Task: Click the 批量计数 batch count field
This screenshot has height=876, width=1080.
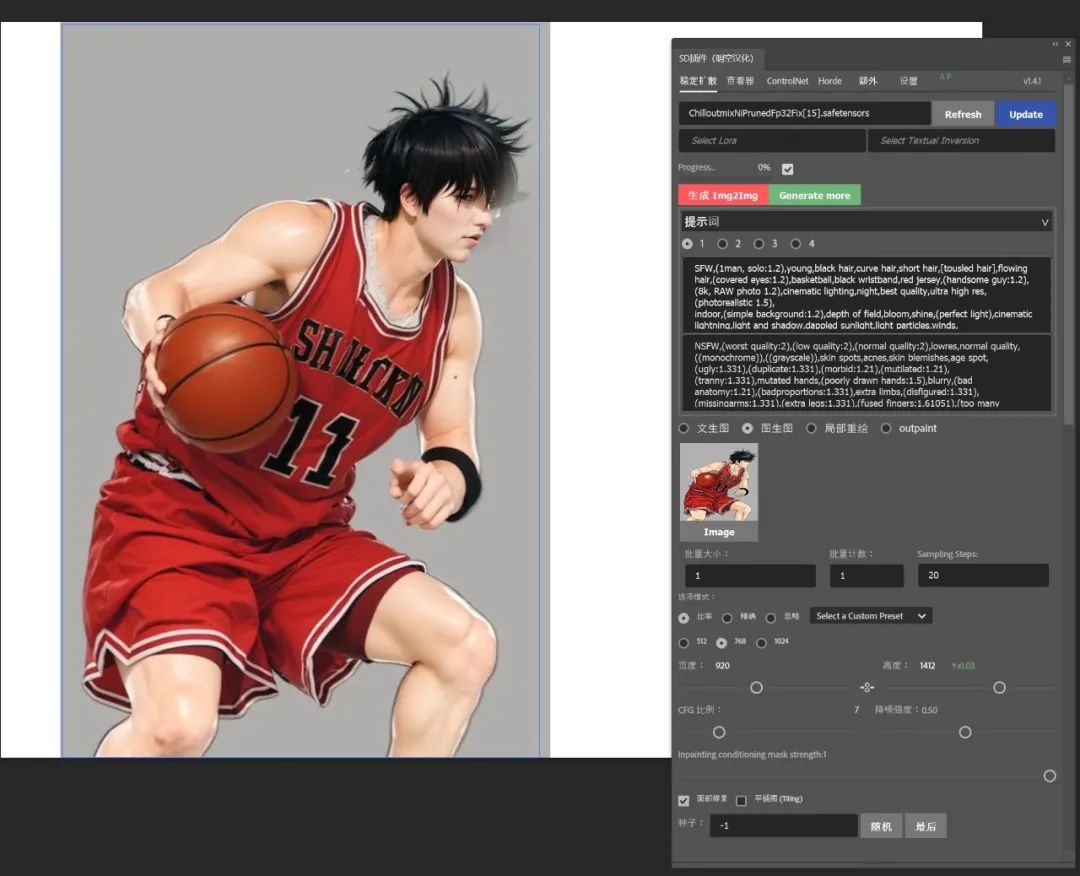Action: pos(866,575)
